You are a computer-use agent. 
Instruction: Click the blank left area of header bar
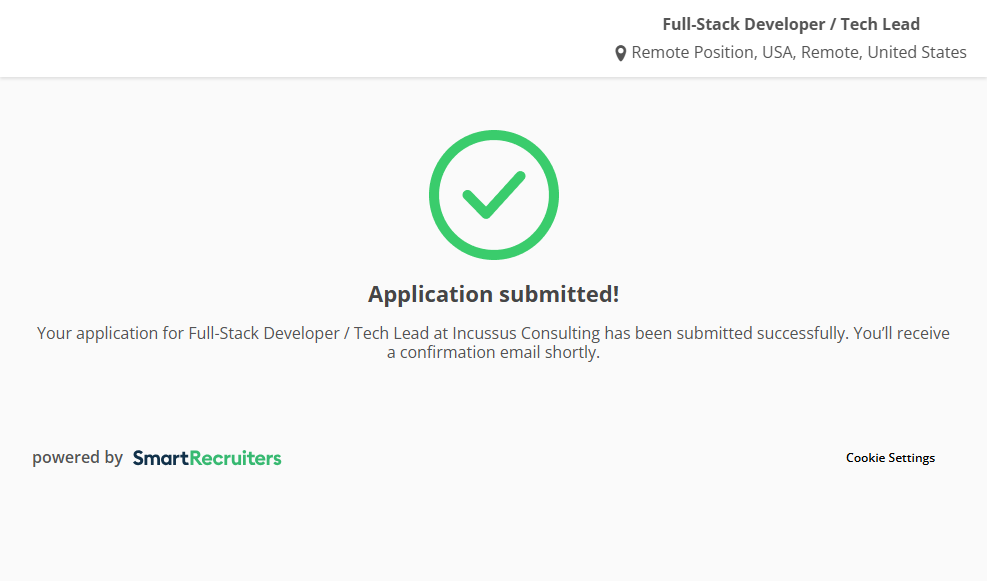tap(250, 38)
